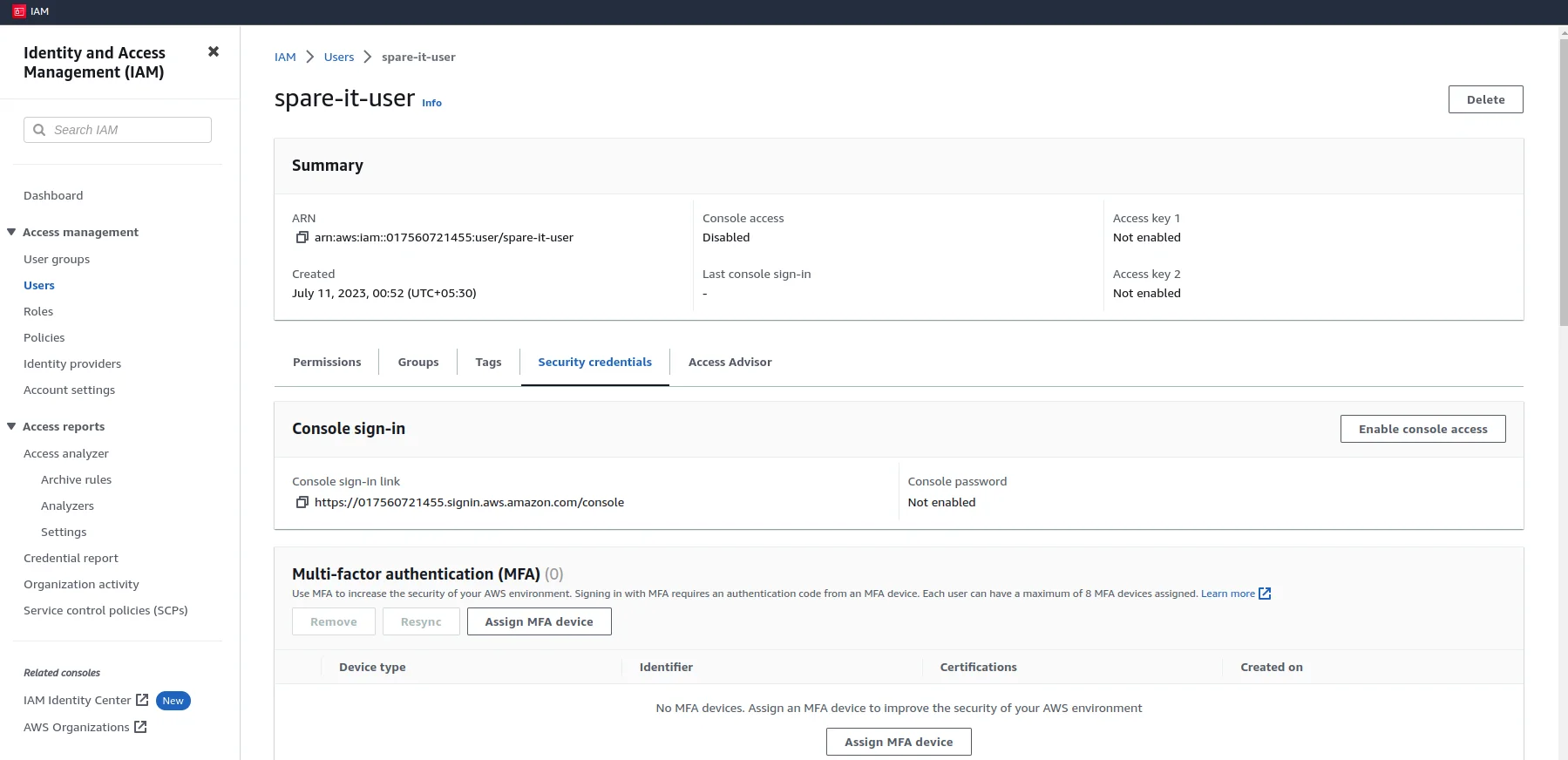Open IAM Identity Center link
The image size is (1568, 760).
click(x=78, y=700)
